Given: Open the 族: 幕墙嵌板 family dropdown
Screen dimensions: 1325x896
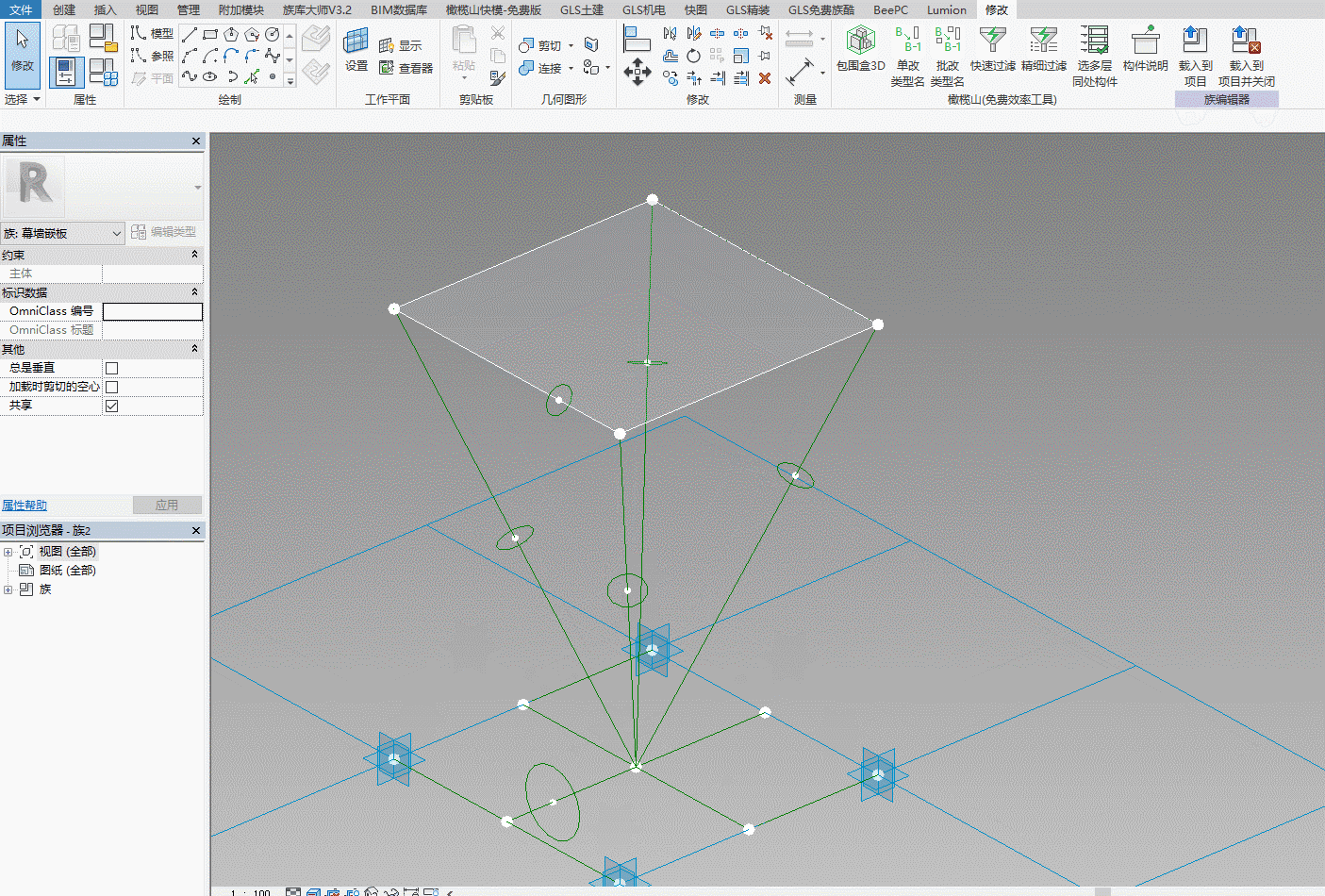Looking at the screenshot, I should pos(63,233).
